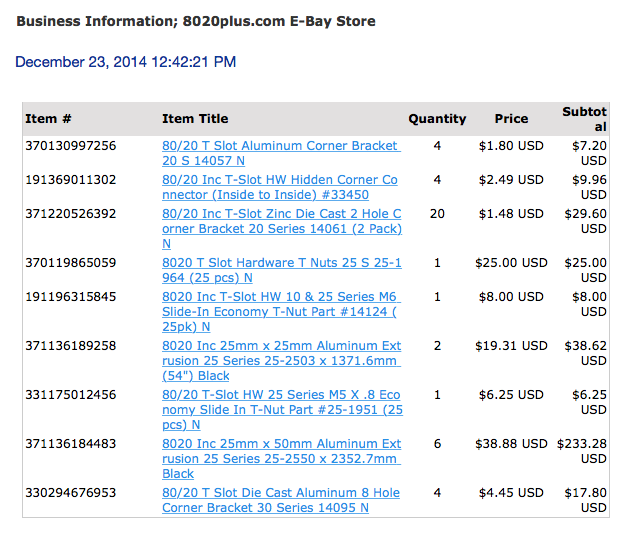This screenshot has width=634, height=537.
Task: Click item number 370130997256
Action: point(71,146)
